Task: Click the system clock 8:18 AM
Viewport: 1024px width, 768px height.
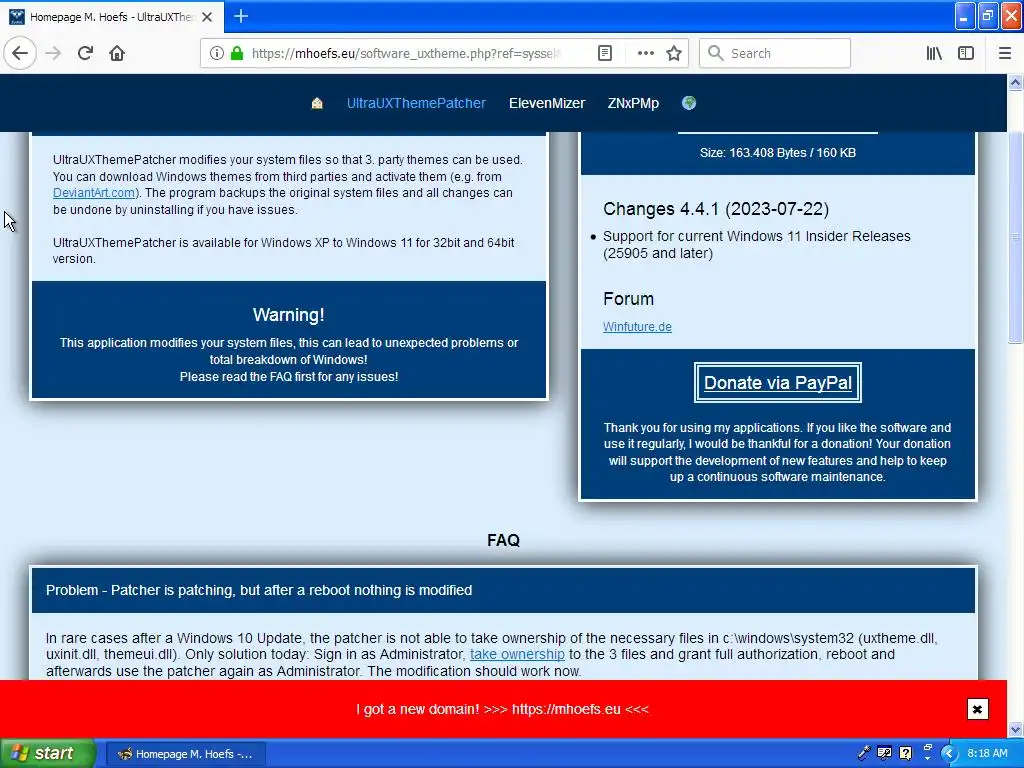Action: 987,753
